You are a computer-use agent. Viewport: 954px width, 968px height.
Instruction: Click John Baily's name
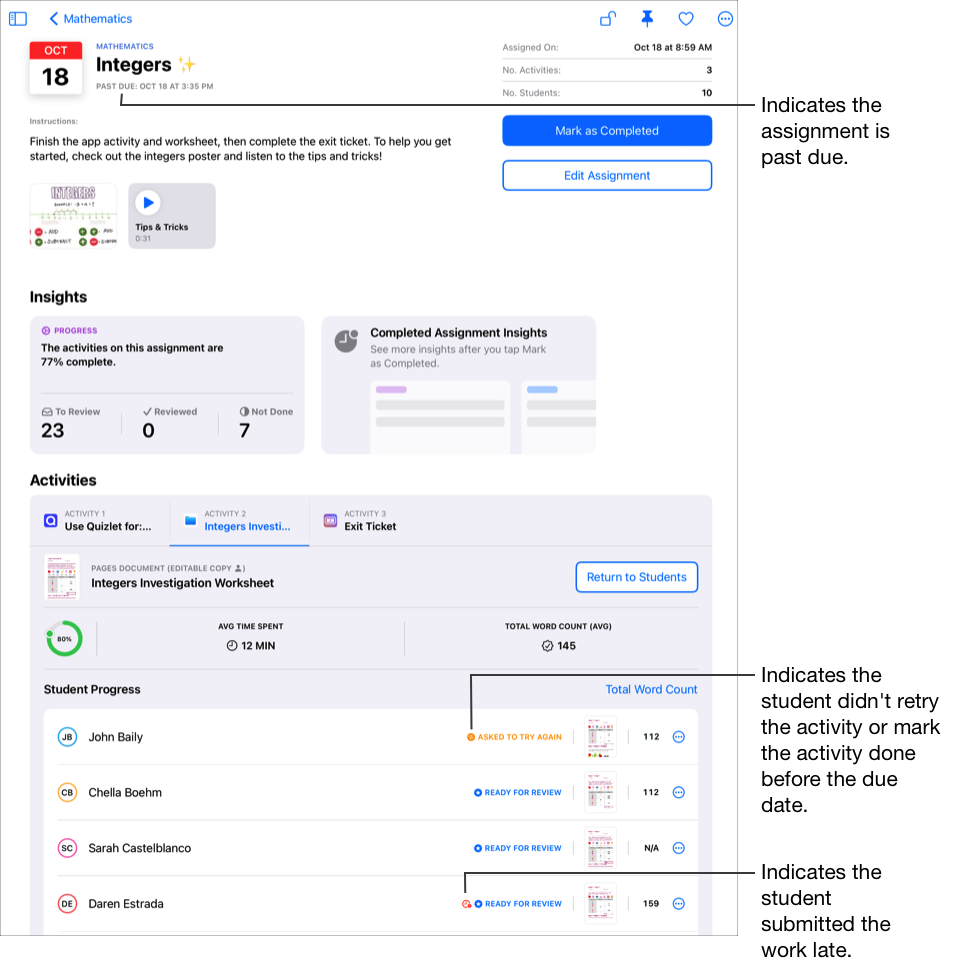pyautogui.click(x=115, y=736)
